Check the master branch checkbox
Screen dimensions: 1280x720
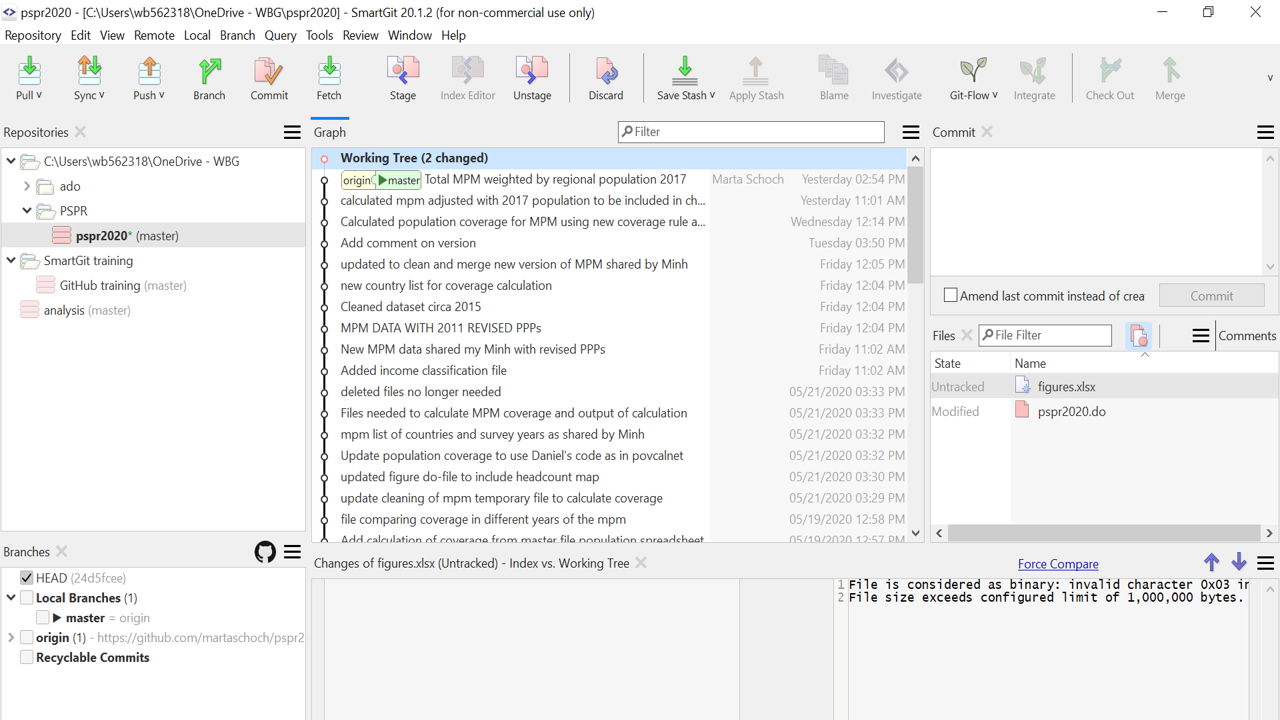pyautogui.click(x=43, y=618)
